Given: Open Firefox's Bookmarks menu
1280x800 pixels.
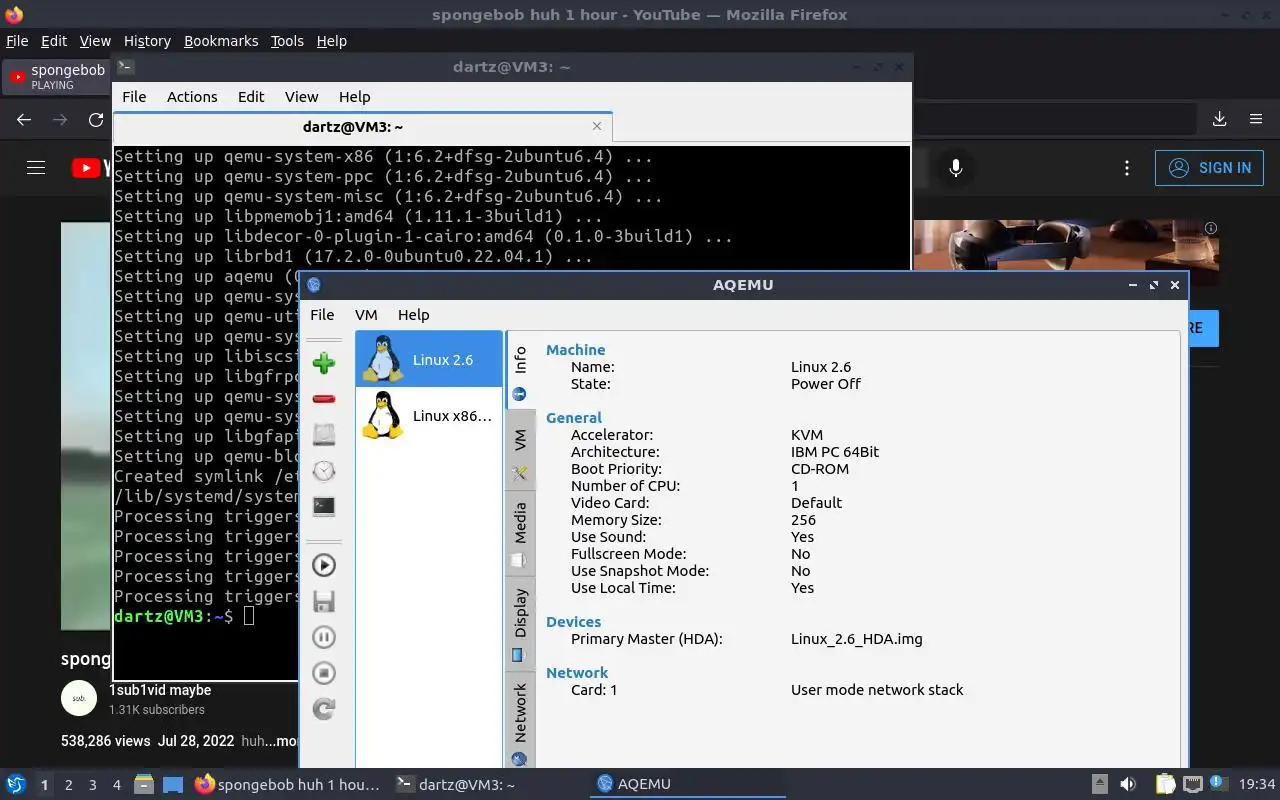Looking at the screenshot, I should (221, 41).
